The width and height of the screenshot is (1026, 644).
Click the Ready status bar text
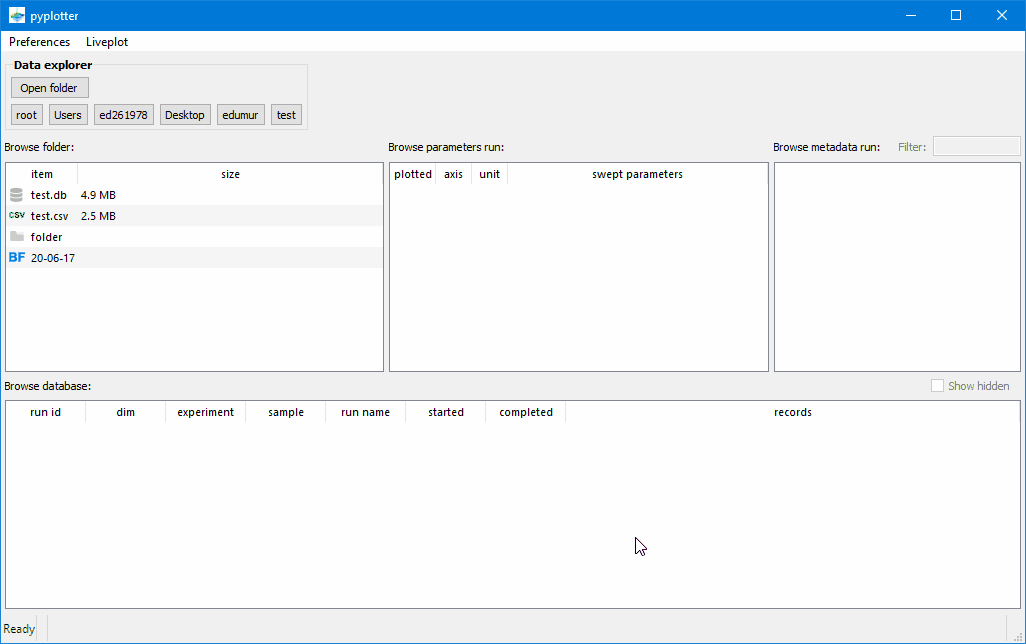pyautogui.click(x=19, y=629)
